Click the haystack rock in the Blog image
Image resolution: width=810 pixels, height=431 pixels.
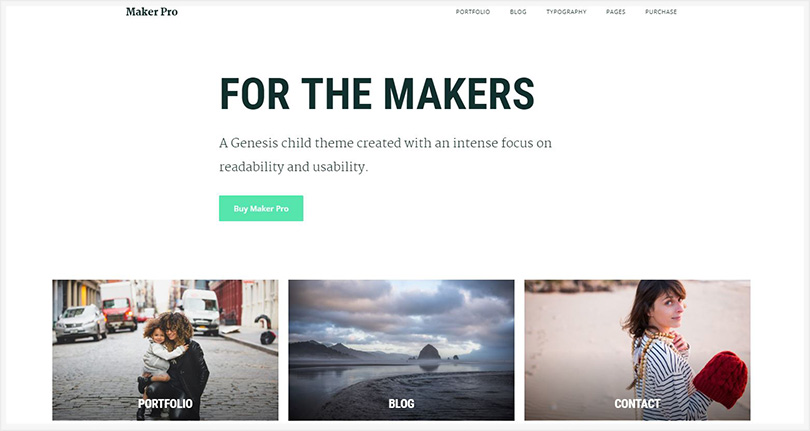pos(429,352)
